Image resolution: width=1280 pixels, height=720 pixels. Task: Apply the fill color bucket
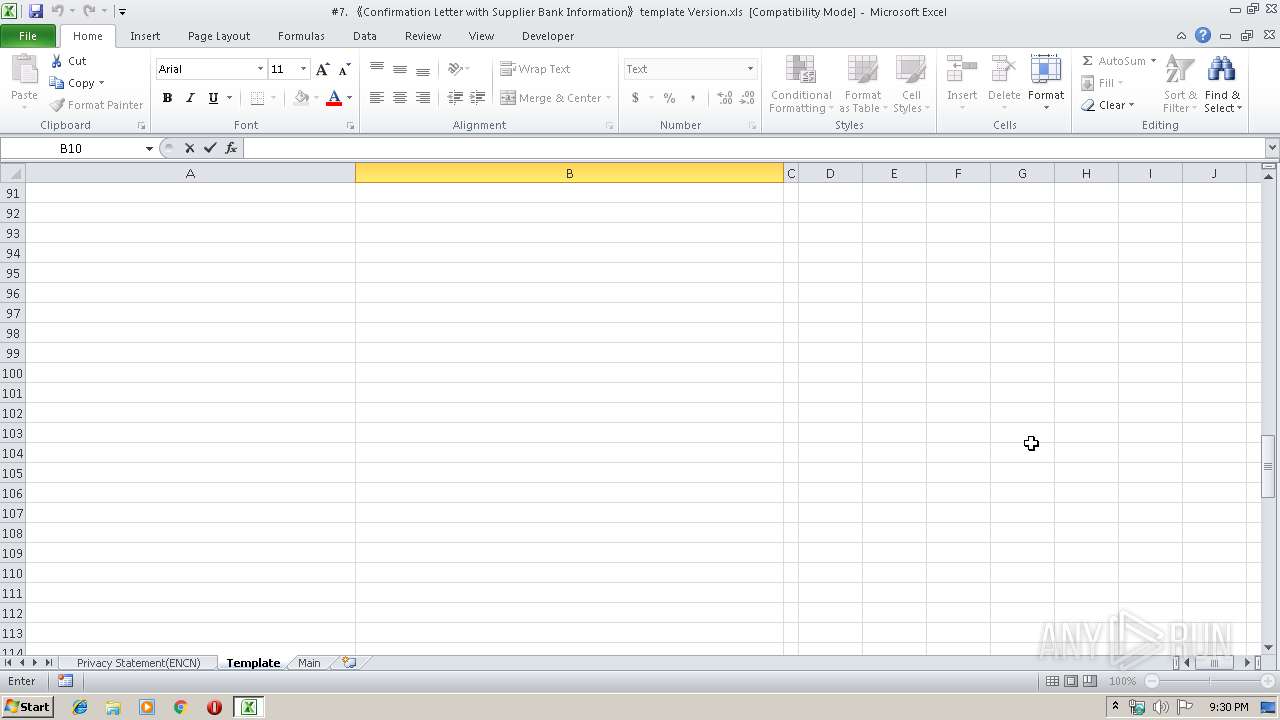(301, 98)
